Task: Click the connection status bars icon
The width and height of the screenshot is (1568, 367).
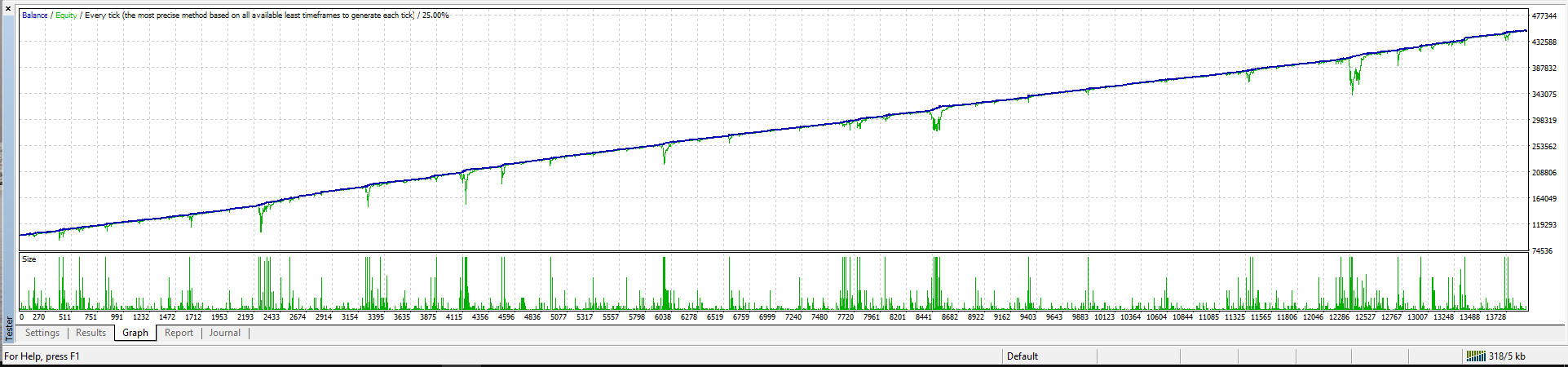Action: (1475, 356)
